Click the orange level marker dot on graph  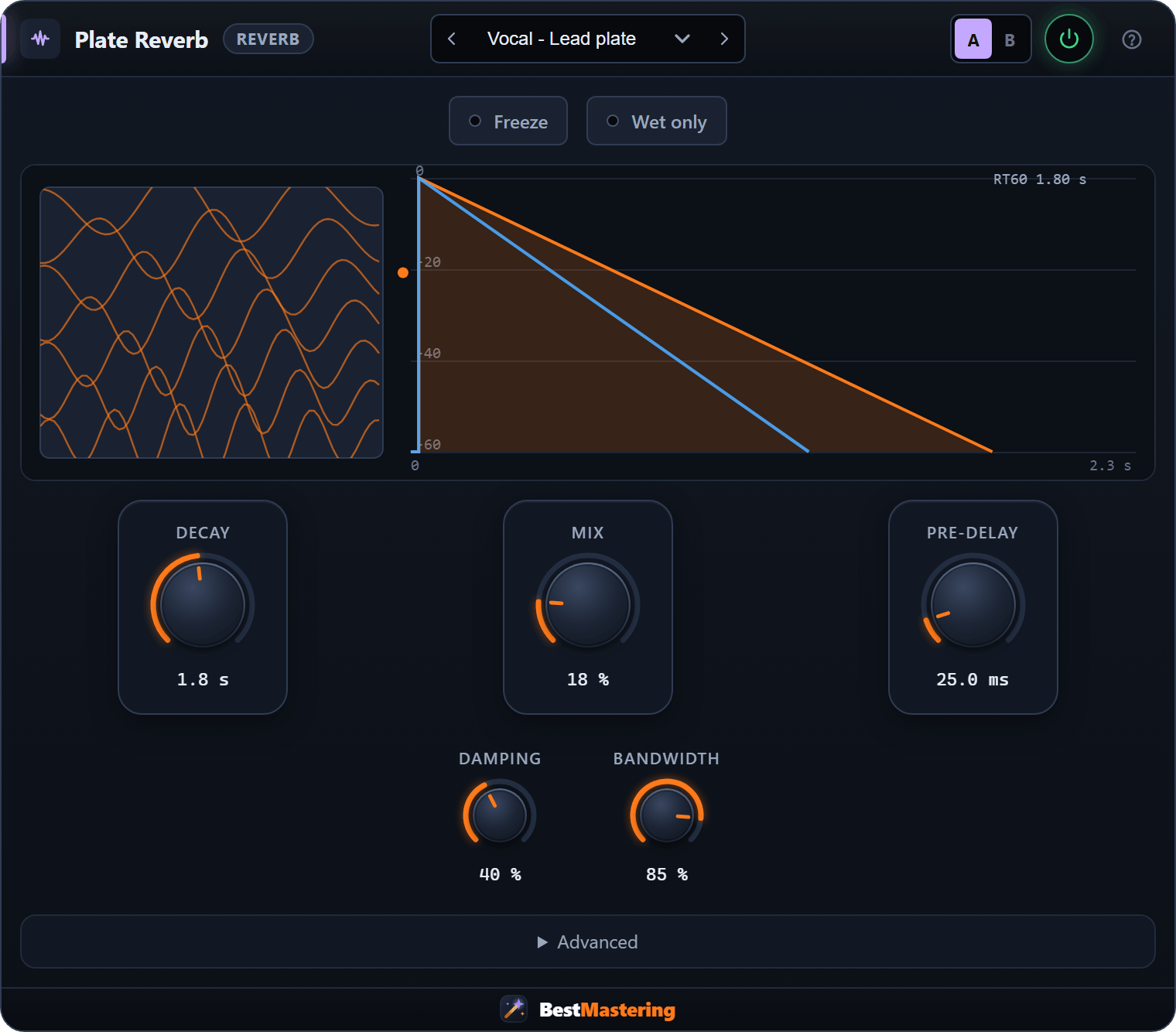[403, 272]
